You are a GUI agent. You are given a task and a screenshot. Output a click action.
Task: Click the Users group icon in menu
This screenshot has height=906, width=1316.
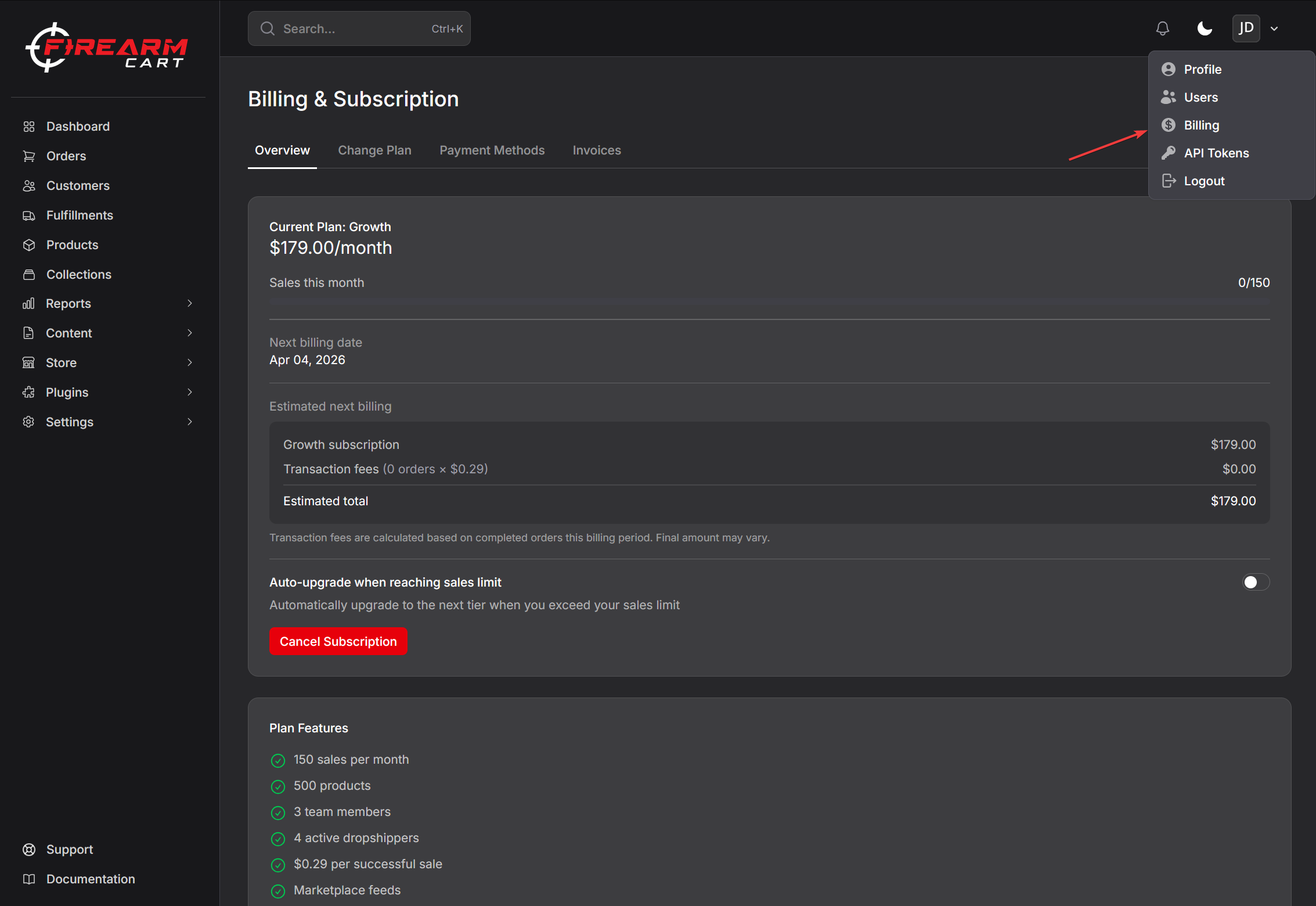click(1169, 98)
